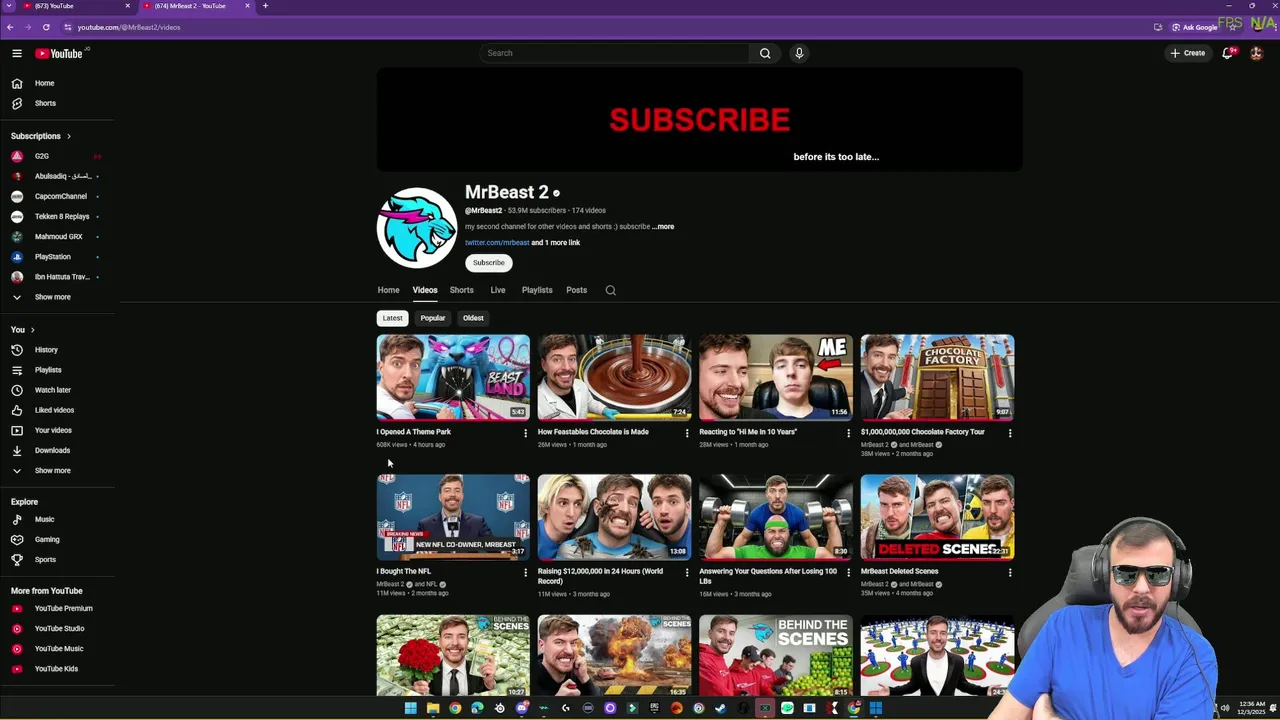This screenshot has width=1280, height=720.
Task: Open Chrome from the taskbar
Action: [455, 708]
